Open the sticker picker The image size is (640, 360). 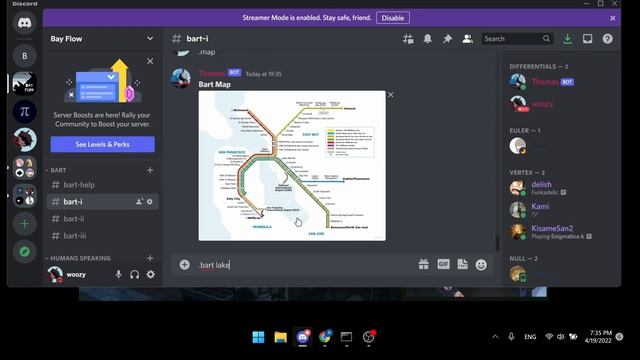462,264
